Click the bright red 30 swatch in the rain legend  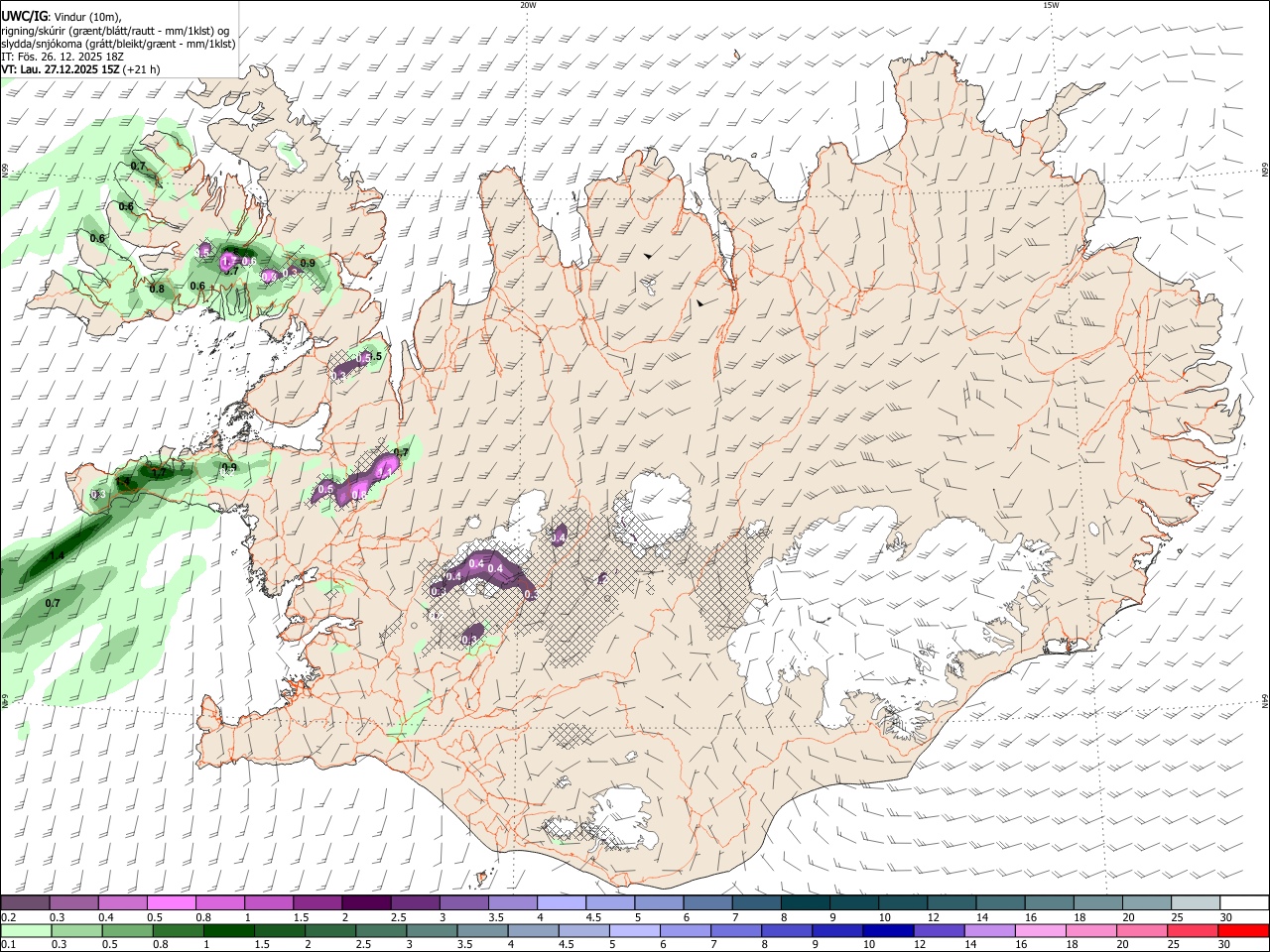click(x=1243, y=930)
